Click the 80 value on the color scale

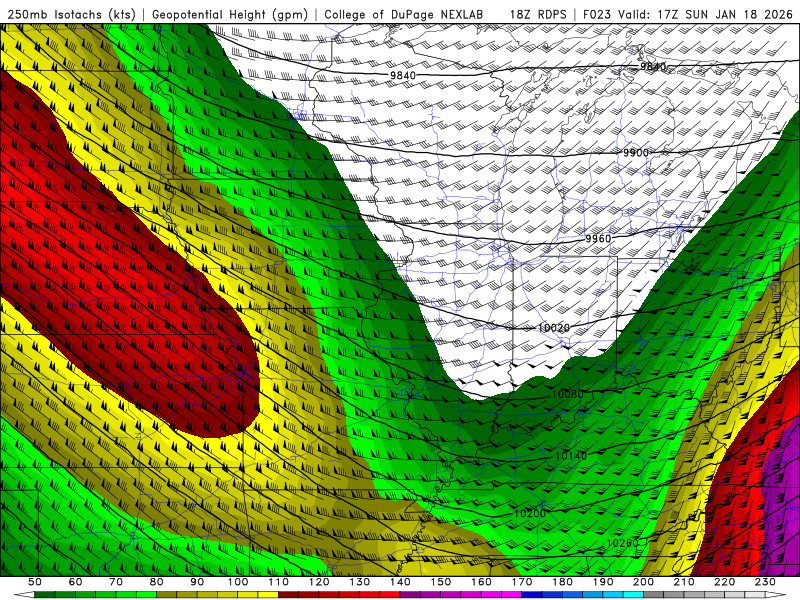pyautogui.click(x=157, y=582)
